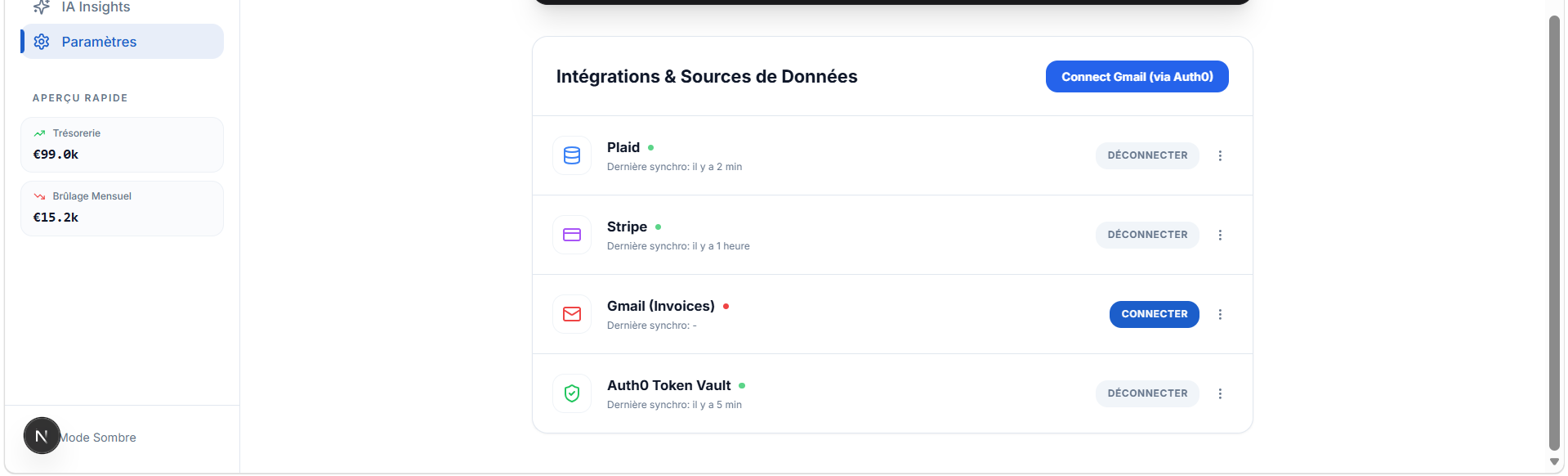The height and width of the screenshot is (476, 1568).
Task: Click the Auth0 Token Vault shield icon
Action: [572, 393]
